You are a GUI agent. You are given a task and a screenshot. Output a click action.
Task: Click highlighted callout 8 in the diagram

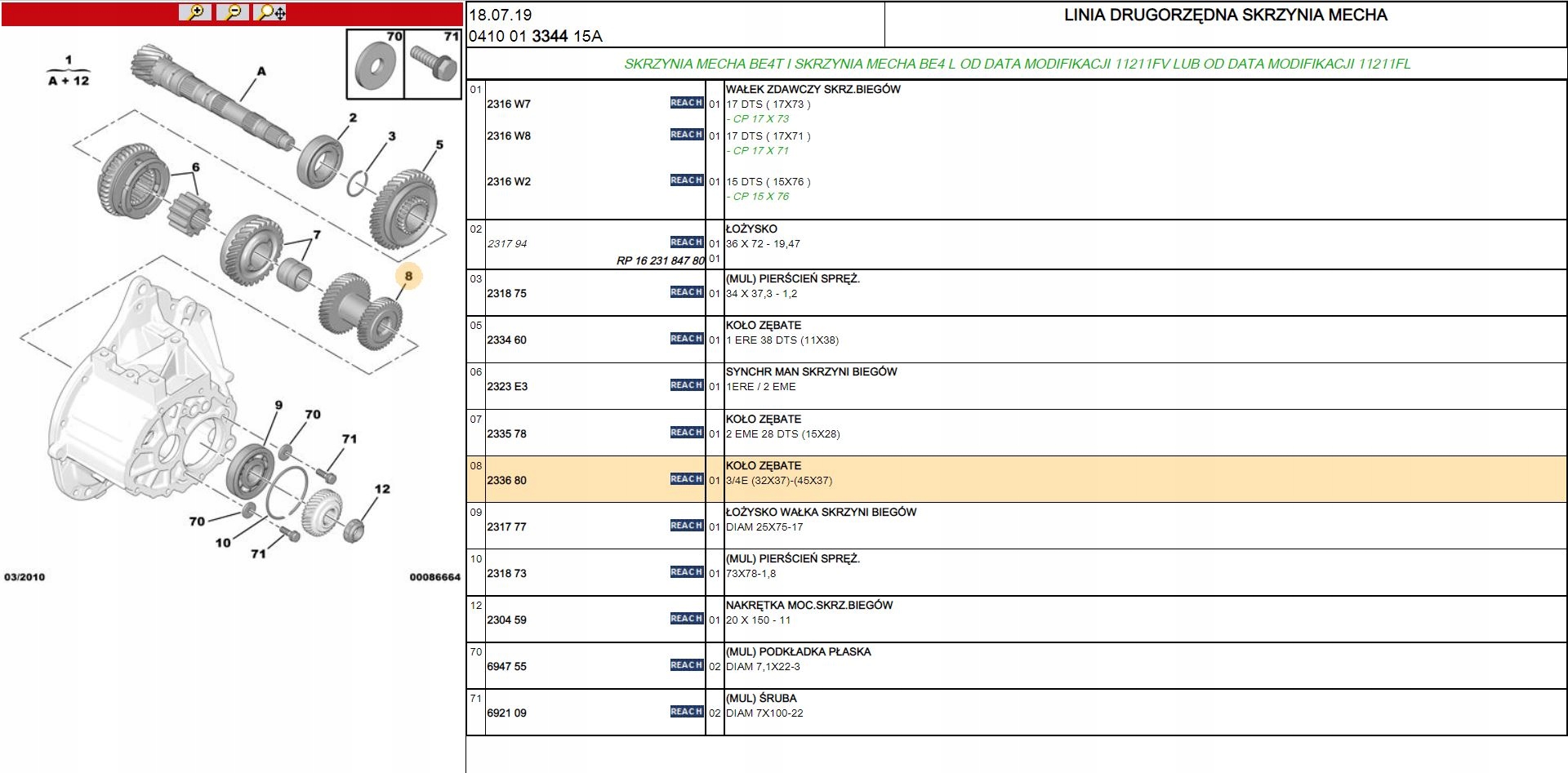tap(409, 276)
